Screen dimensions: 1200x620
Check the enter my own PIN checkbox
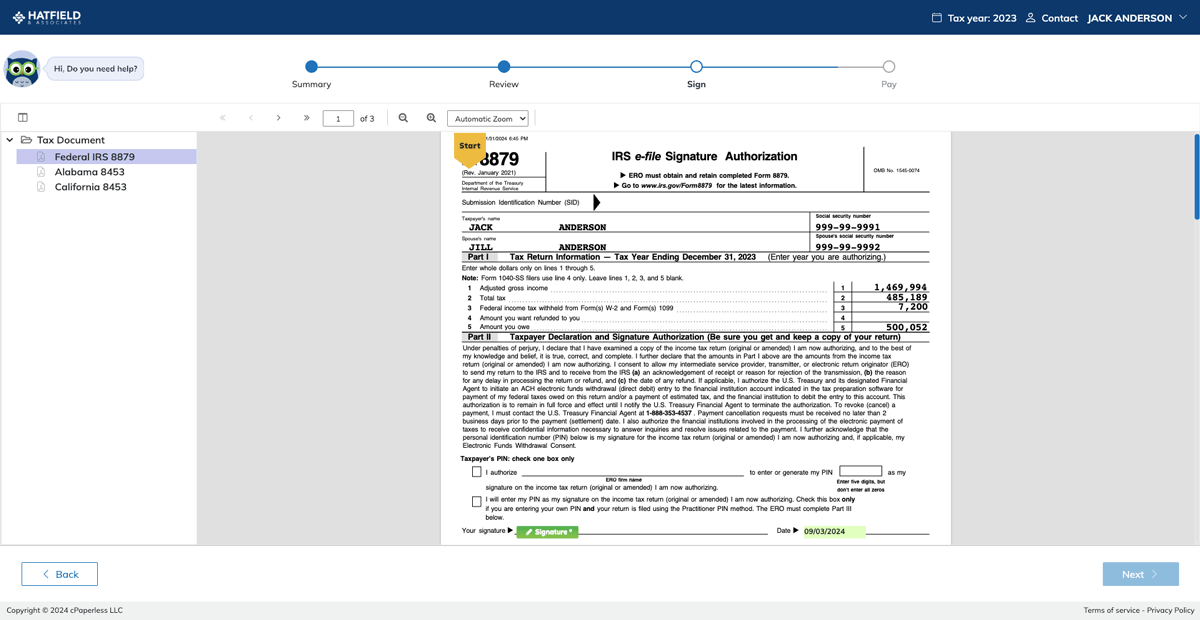[x=476, y=501]
